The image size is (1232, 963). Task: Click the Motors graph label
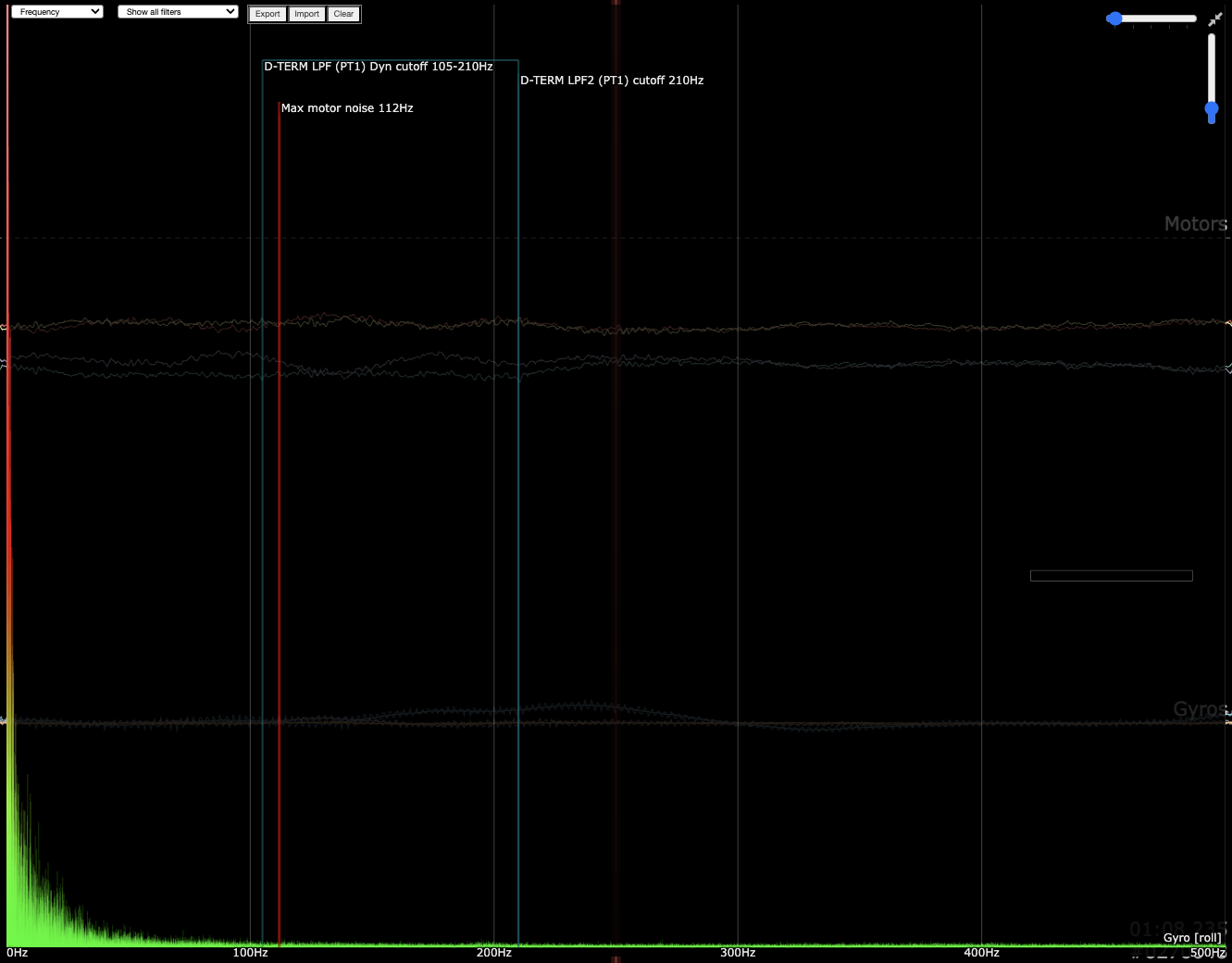1195,224
